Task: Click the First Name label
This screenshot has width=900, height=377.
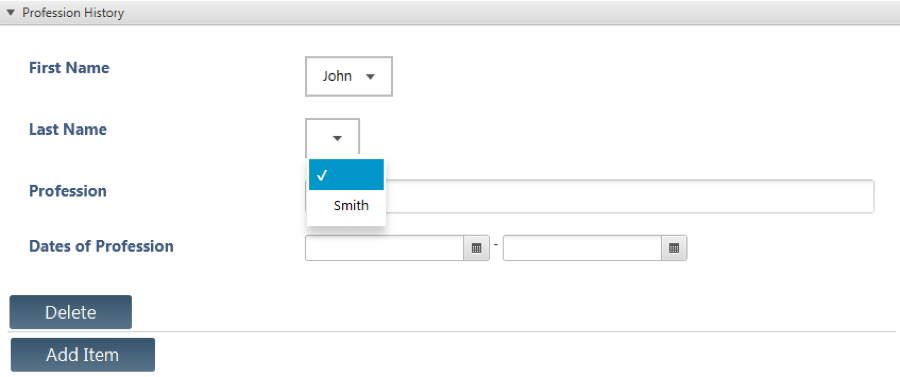Action: coord(69,68)
